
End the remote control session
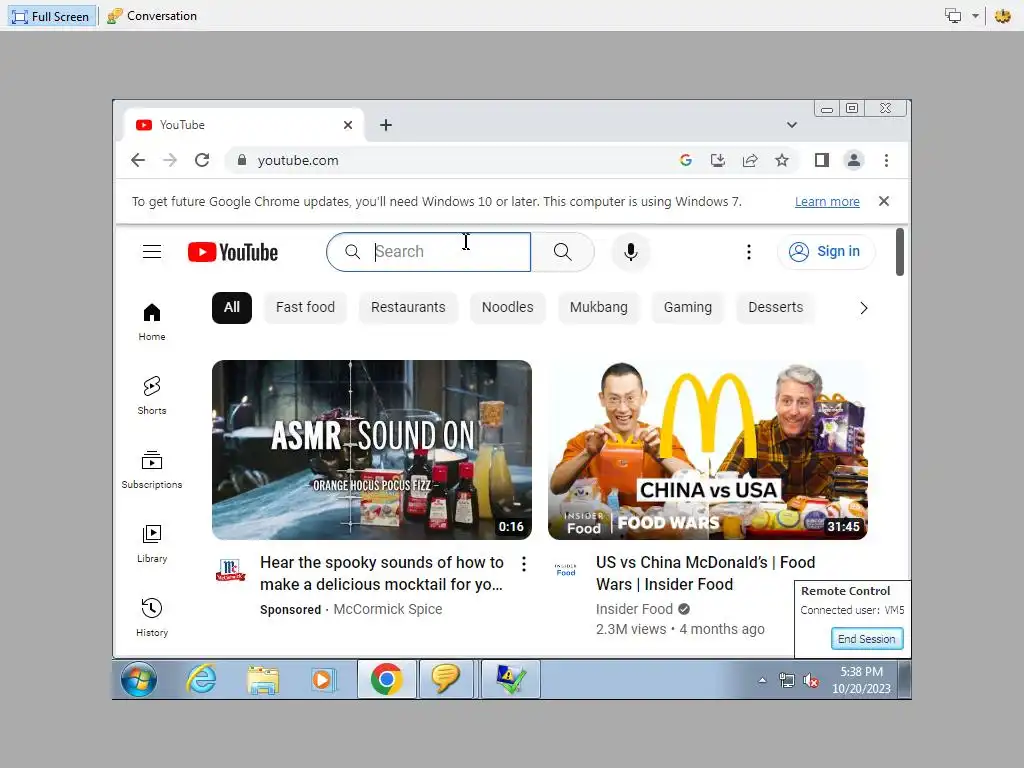[867, 639]
